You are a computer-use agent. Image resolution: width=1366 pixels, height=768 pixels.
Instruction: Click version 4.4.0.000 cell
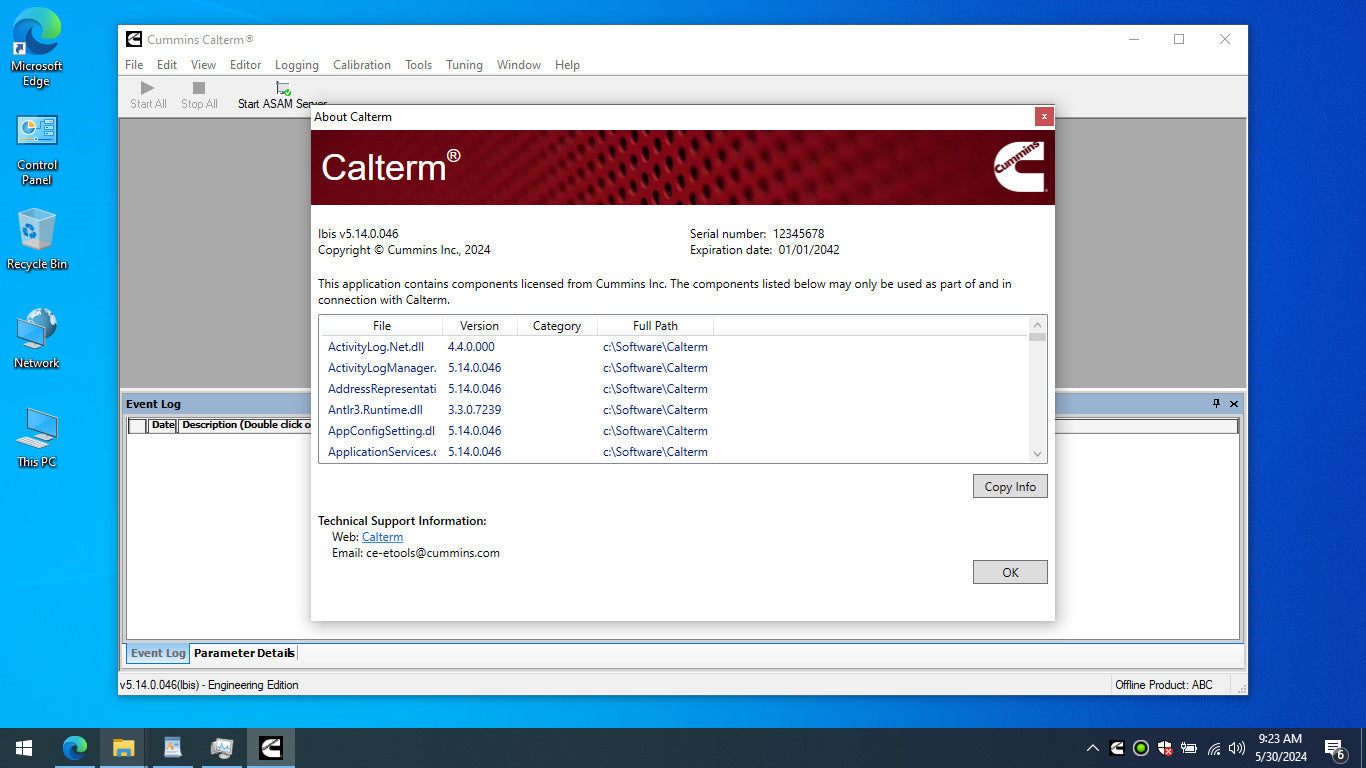coord(471,347)
